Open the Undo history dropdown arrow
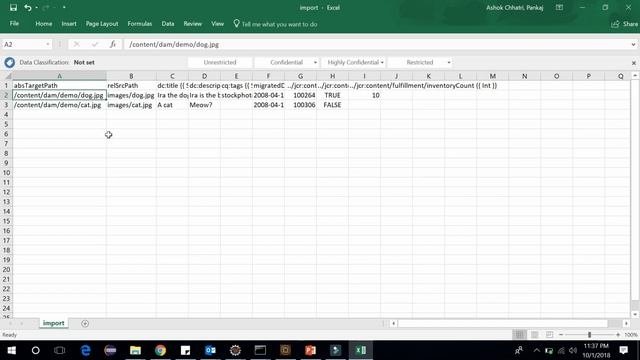This screenshot has height=360, width=640. (36, 8)
